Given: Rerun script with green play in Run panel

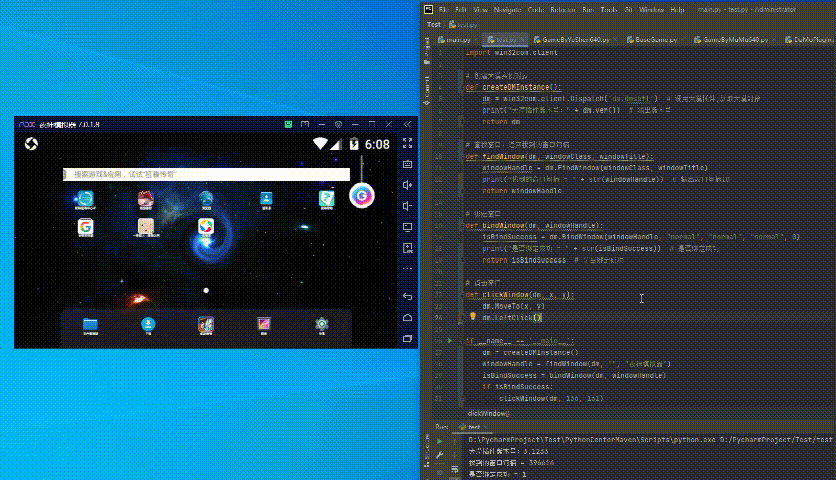Looking at the screenshot, I should click(439, 441).
